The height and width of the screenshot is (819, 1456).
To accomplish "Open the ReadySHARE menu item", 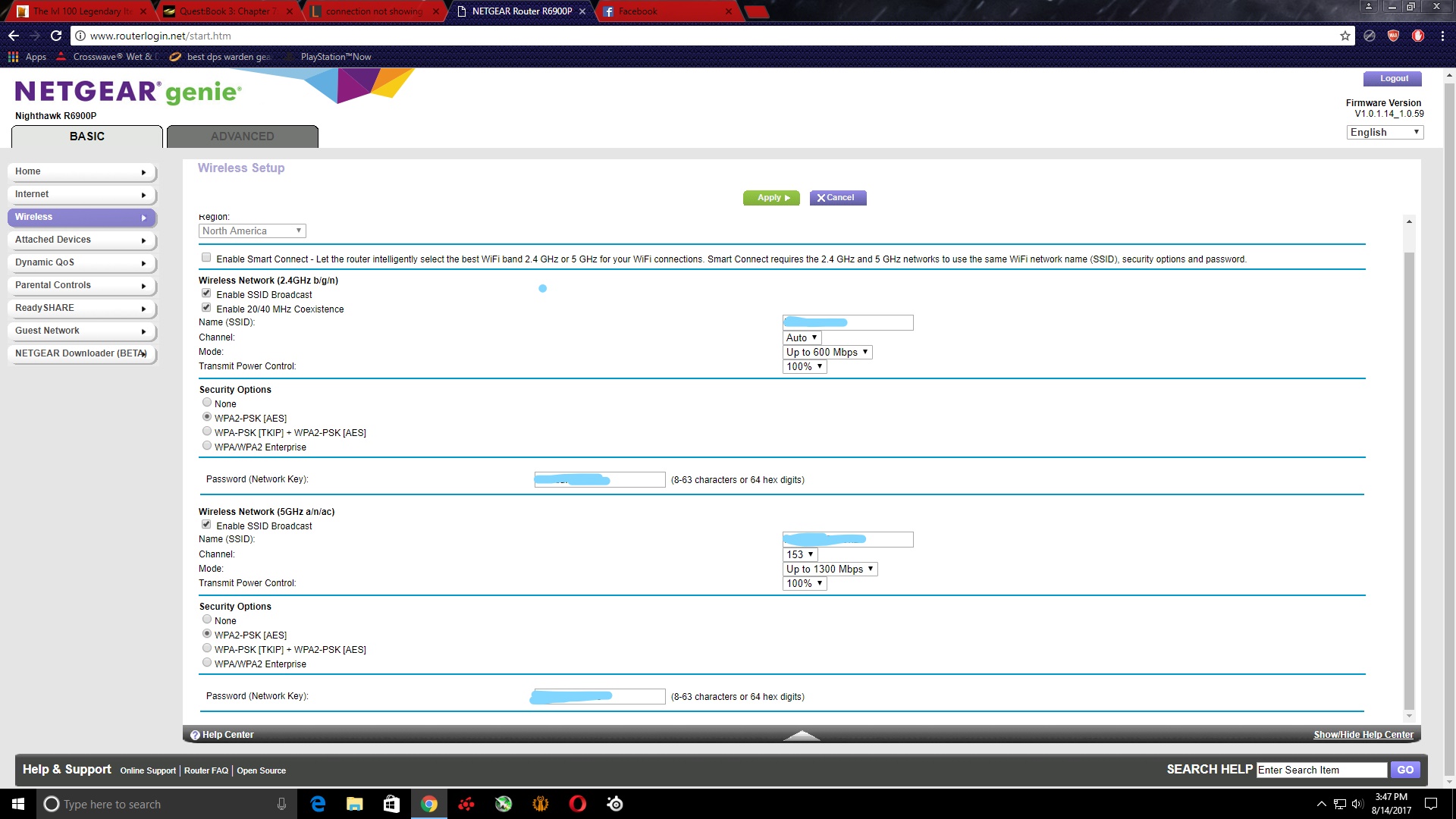I will (x=82, y=309).
